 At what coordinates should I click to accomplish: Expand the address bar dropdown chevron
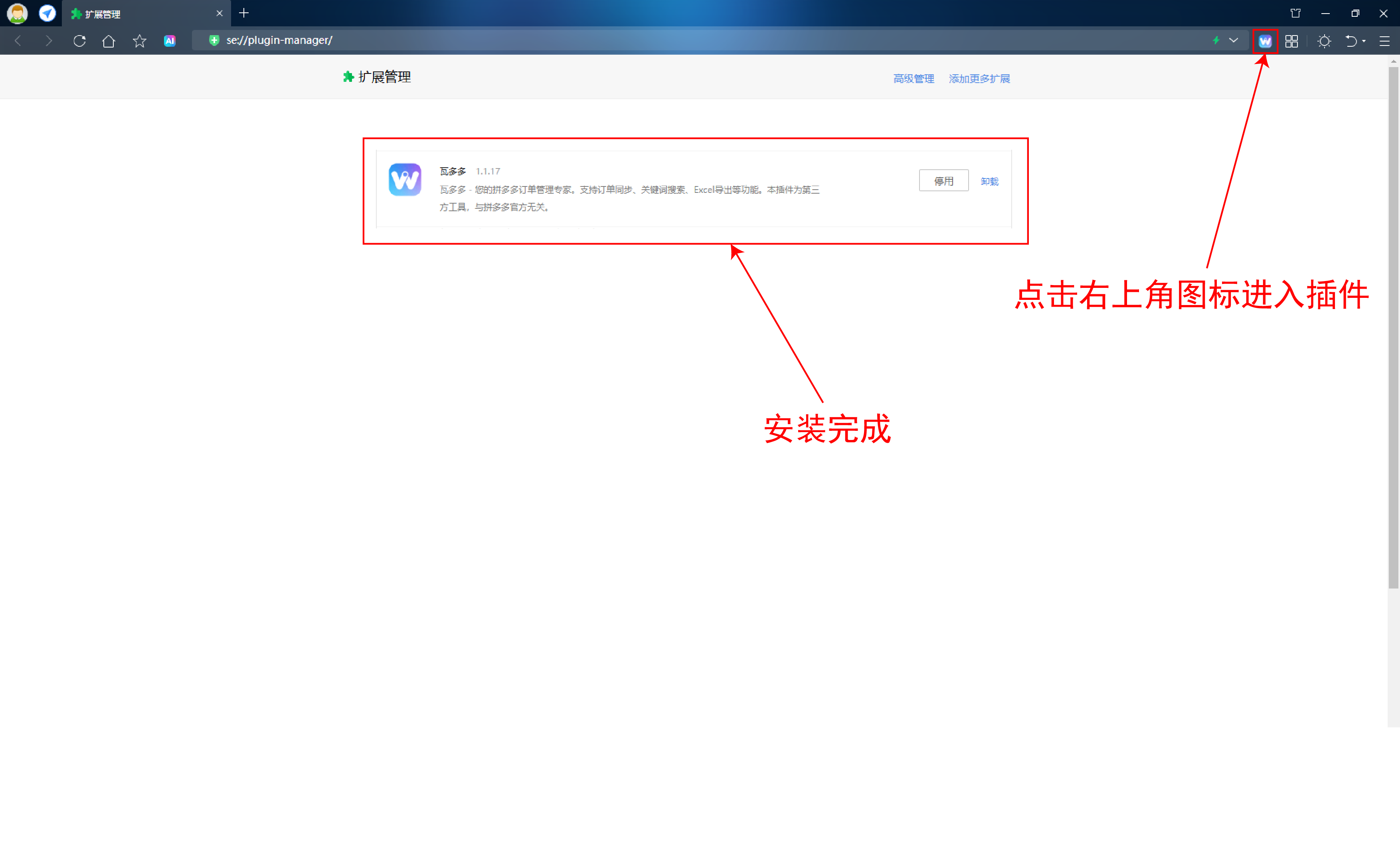pos(1234,40)
